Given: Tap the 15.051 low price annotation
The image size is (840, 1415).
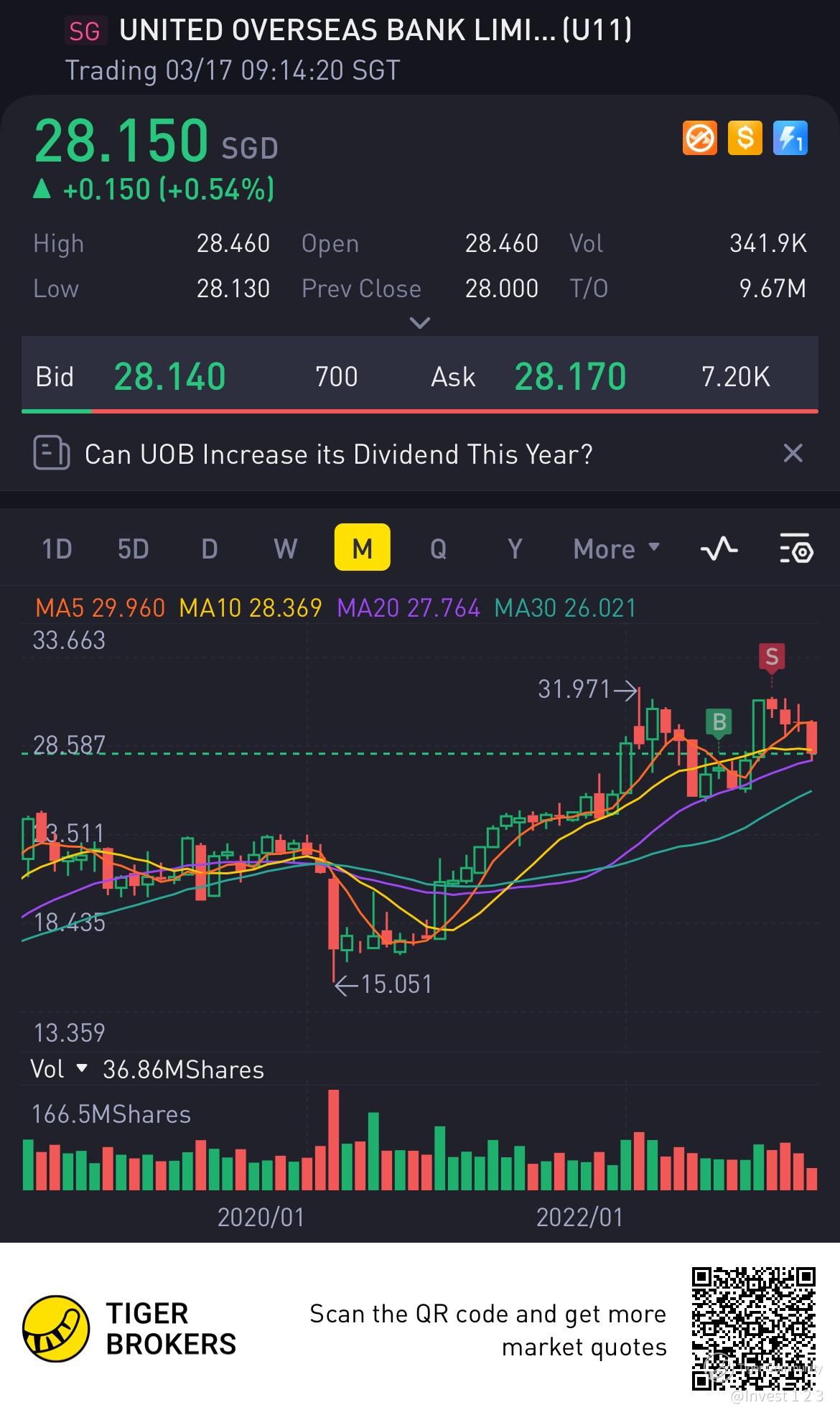Looking at the screenshot, I should pyautogui.click(x=384, y=984).
